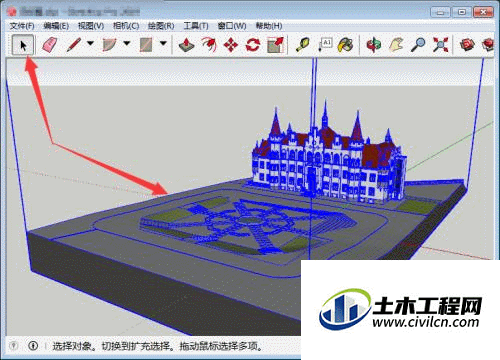Select the Orbit camera tool
The image size is (500, 360).
click(x=374, y=45)
